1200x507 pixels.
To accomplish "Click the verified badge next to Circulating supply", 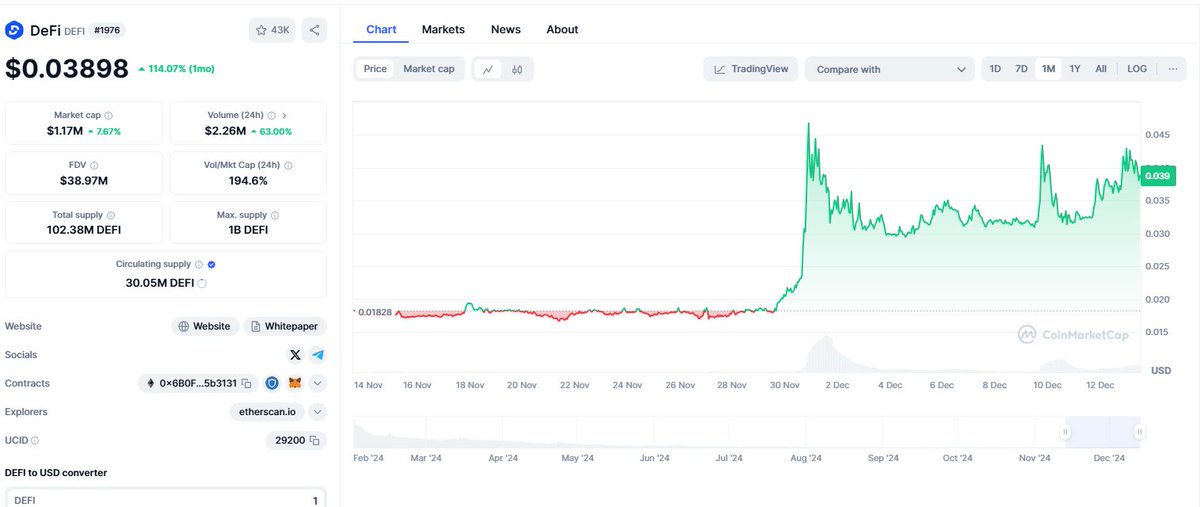I will click(212, 265).
